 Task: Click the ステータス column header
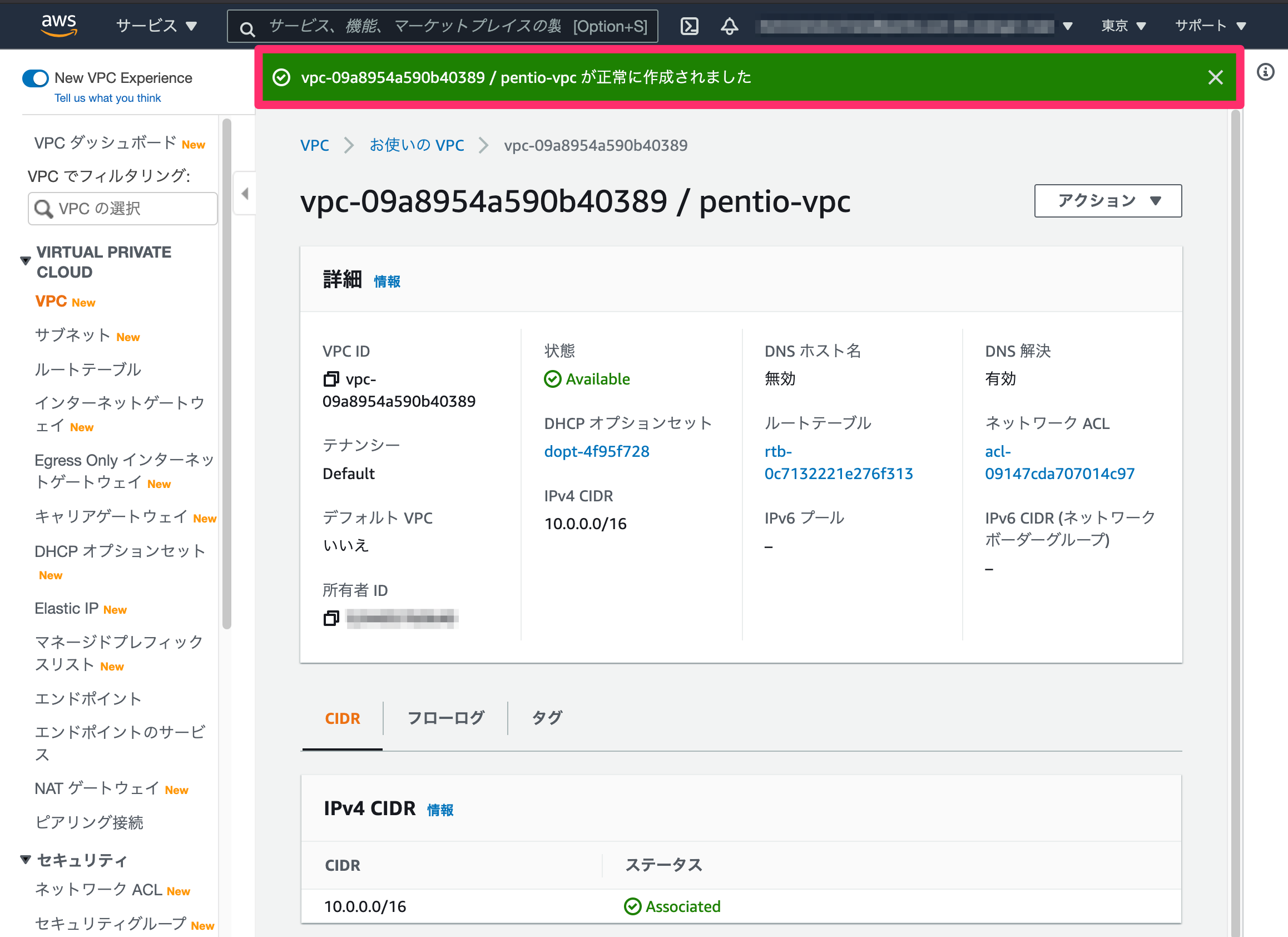[663, 865]
